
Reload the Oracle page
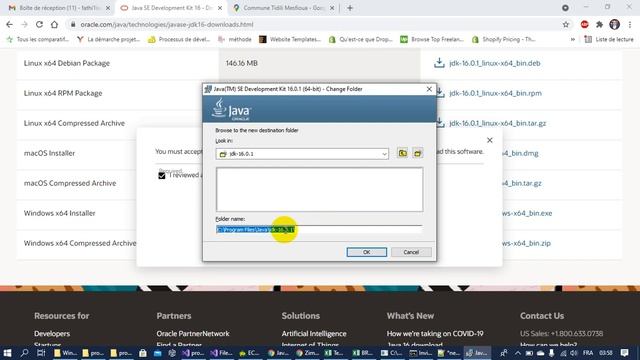point(39,24)
